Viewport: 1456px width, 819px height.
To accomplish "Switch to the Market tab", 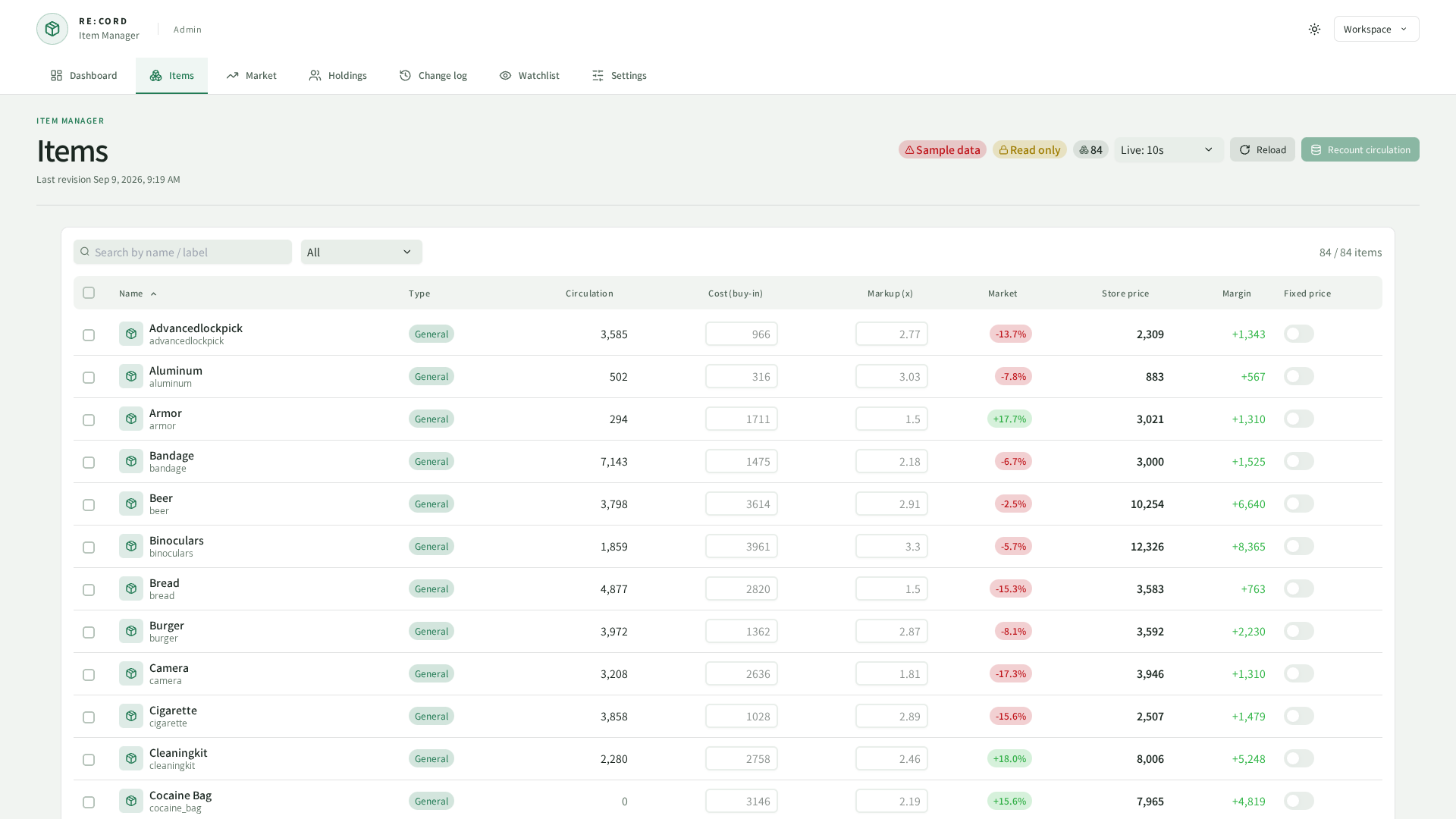I will click(251, 75).
